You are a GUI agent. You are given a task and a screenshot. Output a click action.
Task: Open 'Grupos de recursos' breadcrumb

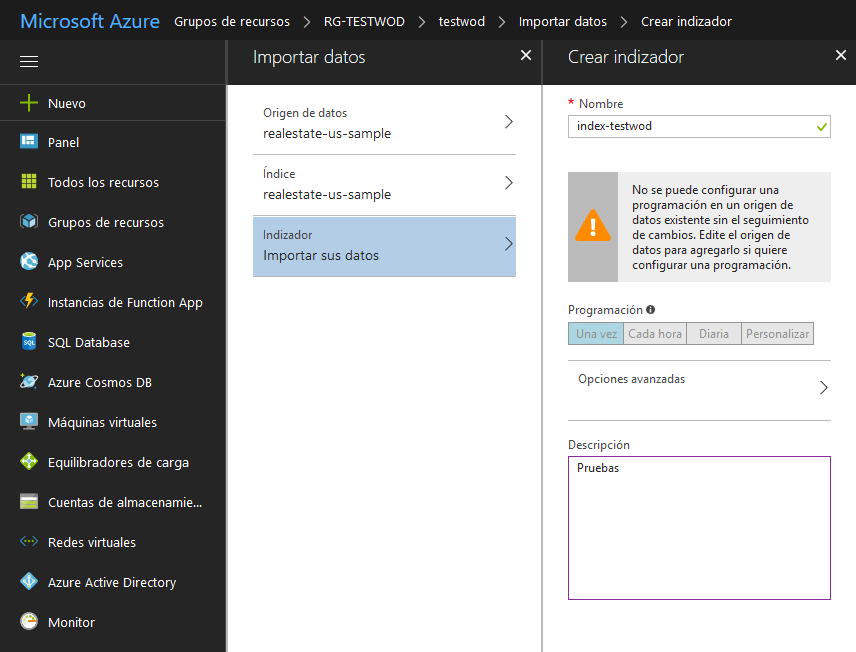coord(232,21)
